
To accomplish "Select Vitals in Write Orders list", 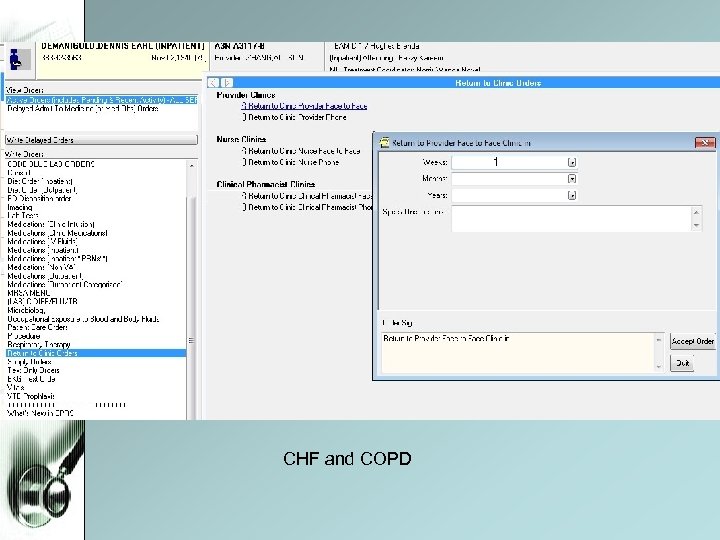I will [16, 388].
